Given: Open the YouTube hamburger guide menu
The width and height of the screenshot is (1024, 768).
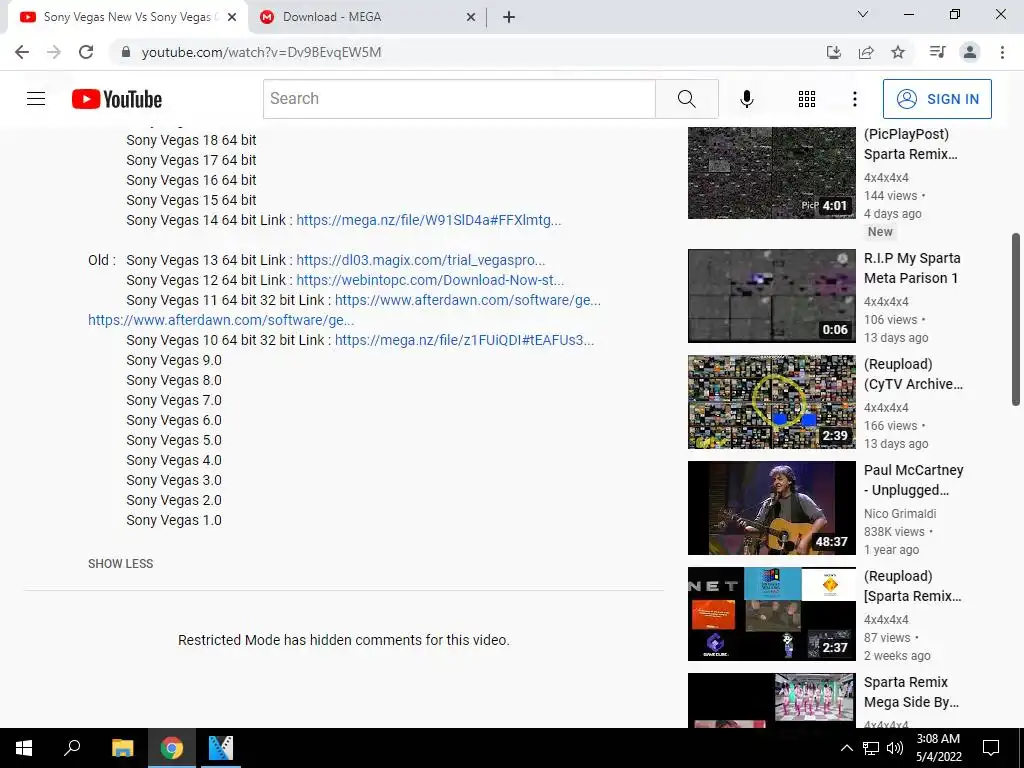Looking at the screenshot, I should [x=36, y=99].
